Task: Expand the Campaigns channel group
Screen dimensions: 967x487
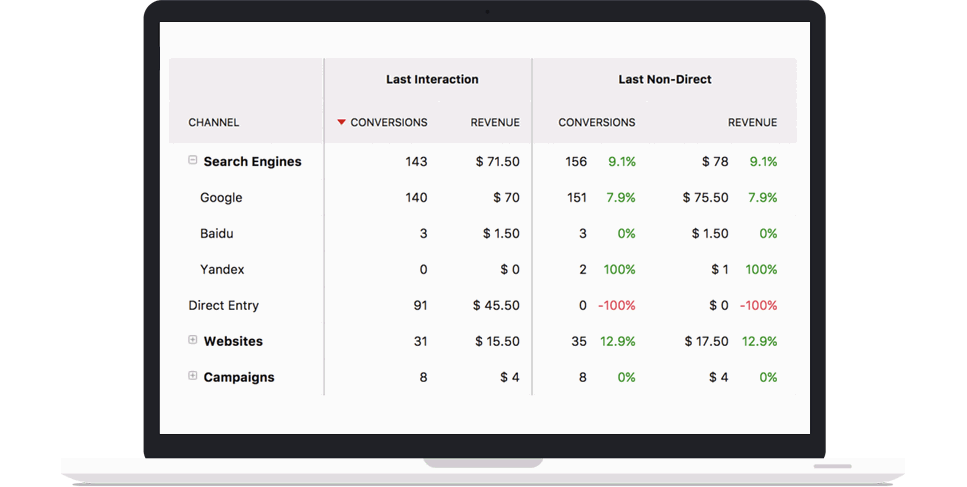Action: tap(193, 376)
